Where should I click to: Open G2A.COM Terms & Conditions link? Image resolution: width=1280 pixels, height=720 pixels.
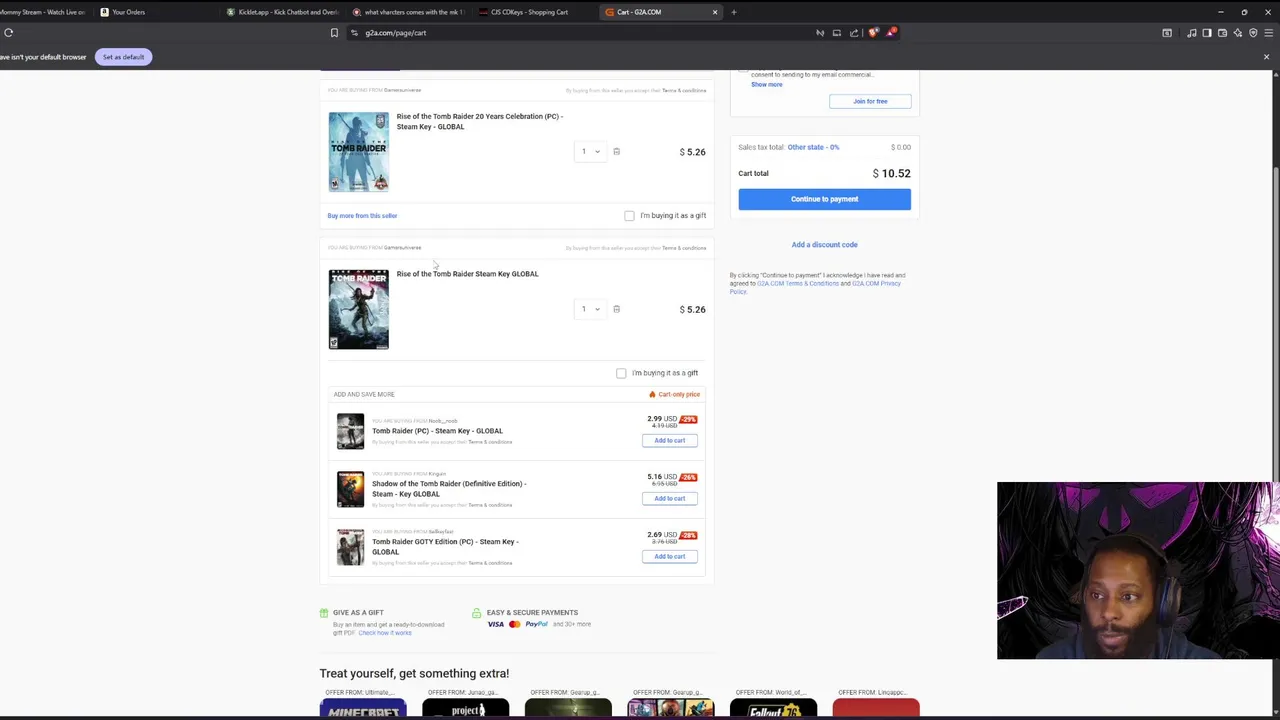[798, 283]
